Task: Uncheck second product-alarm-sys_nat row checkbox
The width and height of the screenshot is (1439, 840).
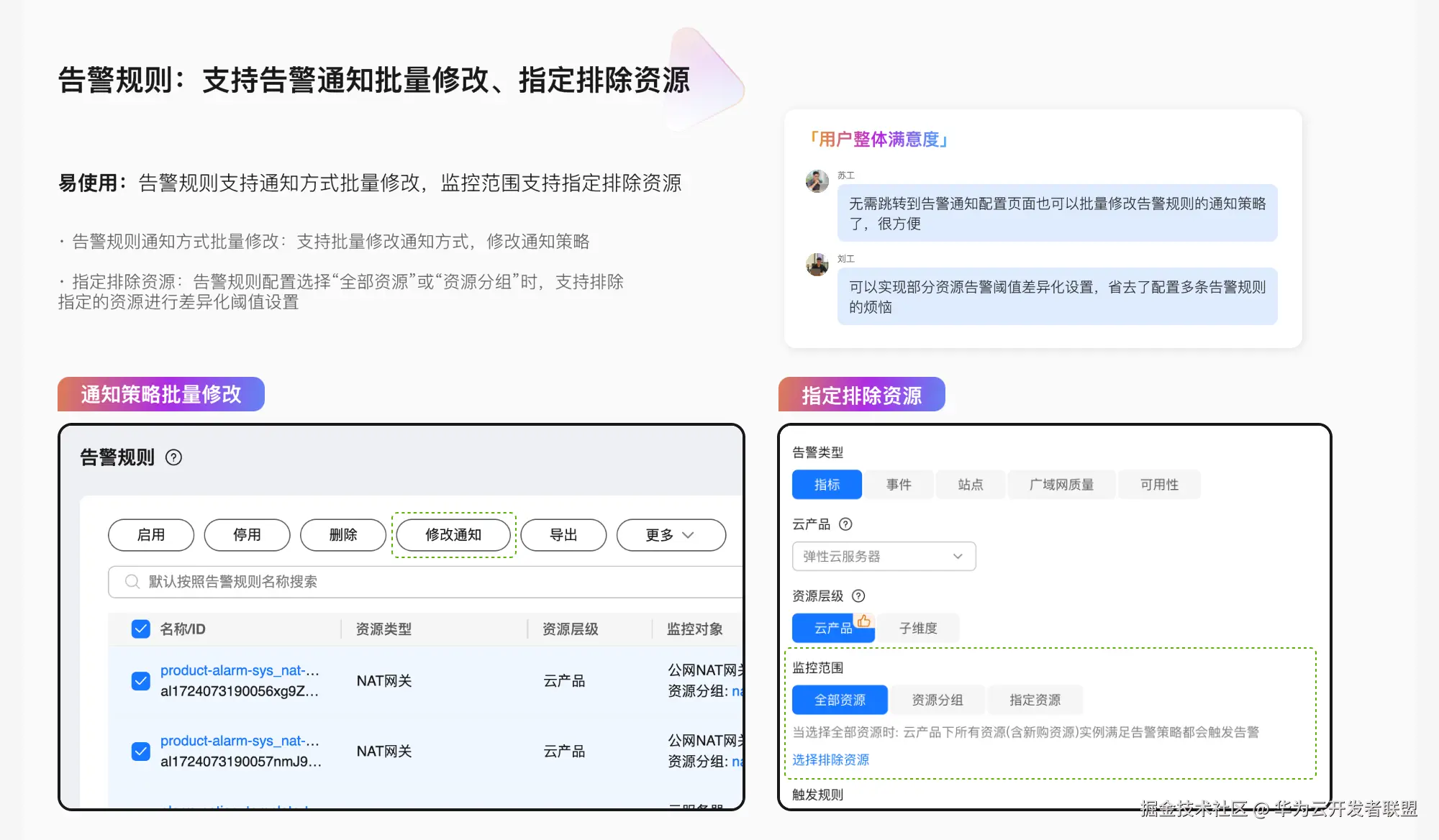Action: (141, 751)
